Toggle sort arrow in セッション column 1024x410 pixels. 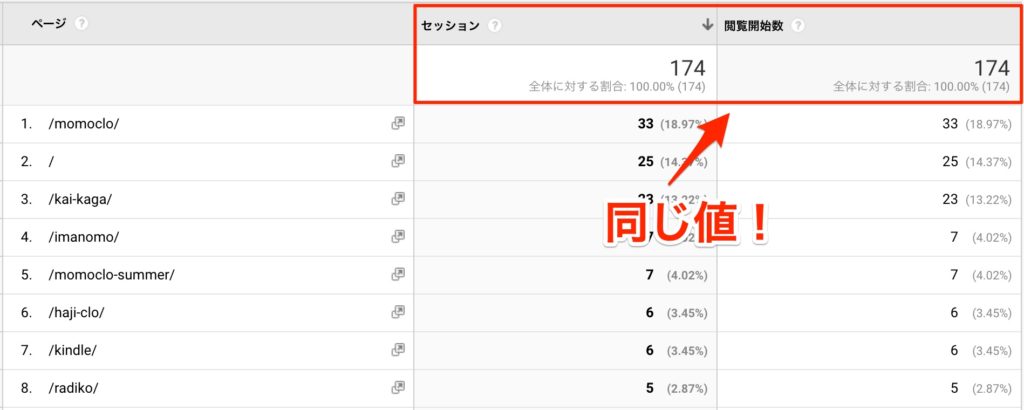(x=707, y=25)
